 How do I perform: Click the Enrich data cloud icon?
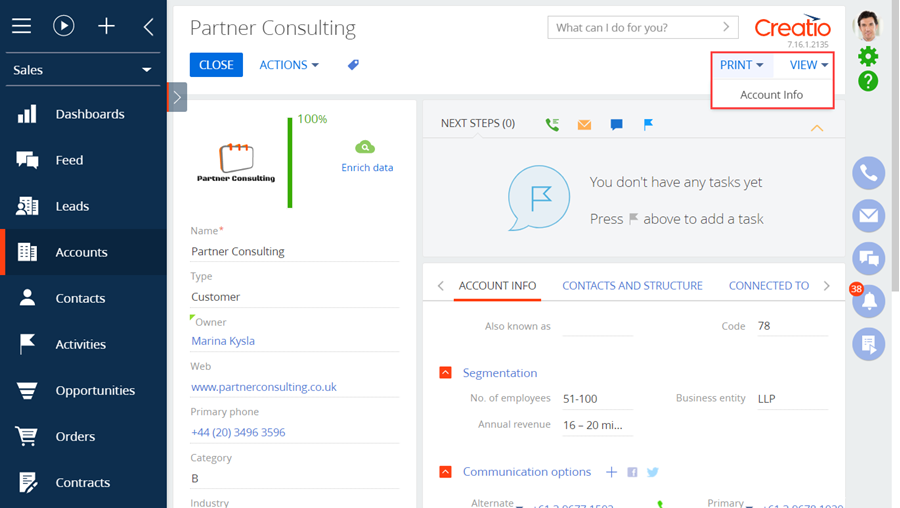pos(365,148)
